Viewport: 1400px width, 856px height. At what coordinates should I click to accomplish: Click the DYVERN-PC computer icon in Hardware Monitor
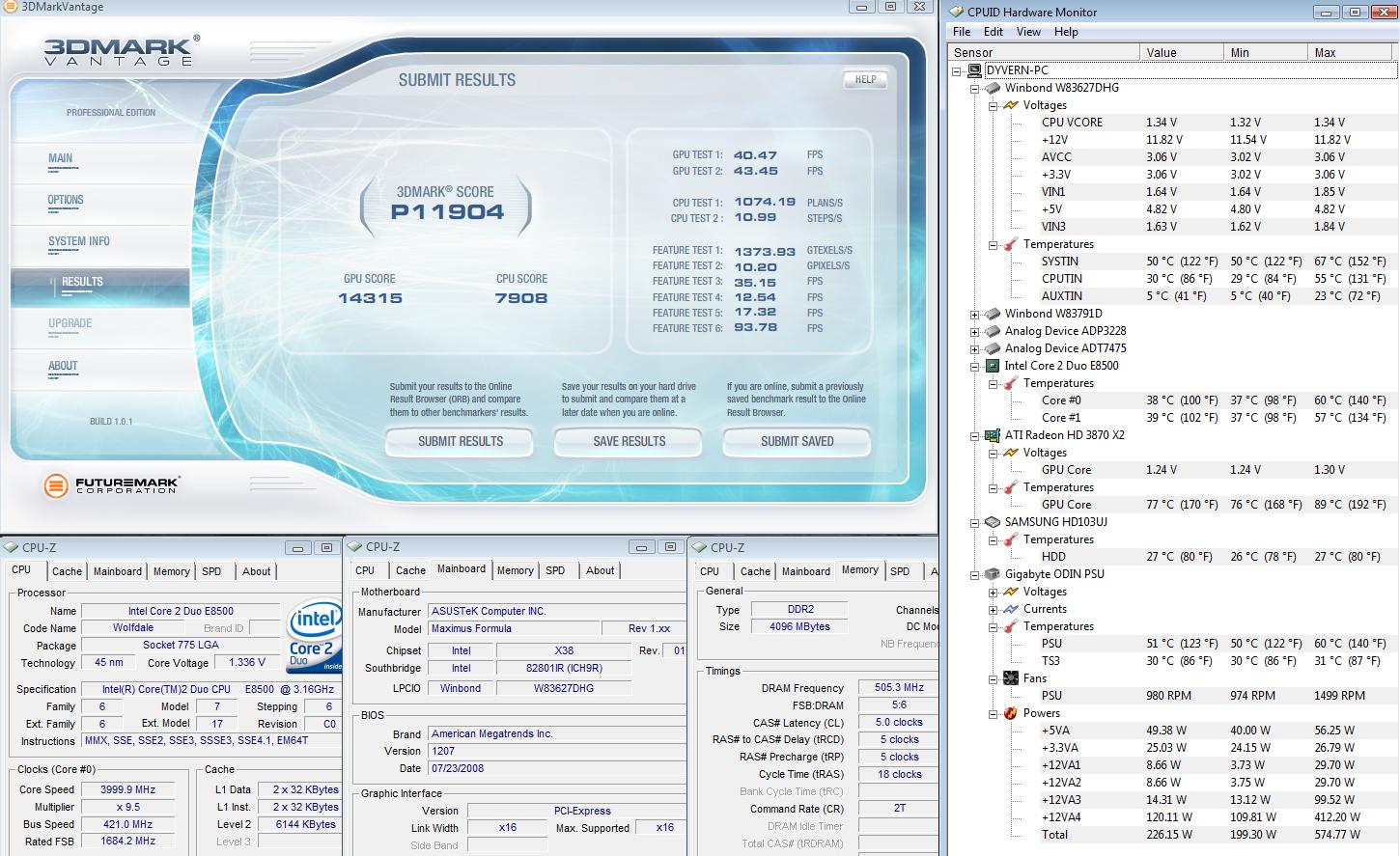coord(974,70)
